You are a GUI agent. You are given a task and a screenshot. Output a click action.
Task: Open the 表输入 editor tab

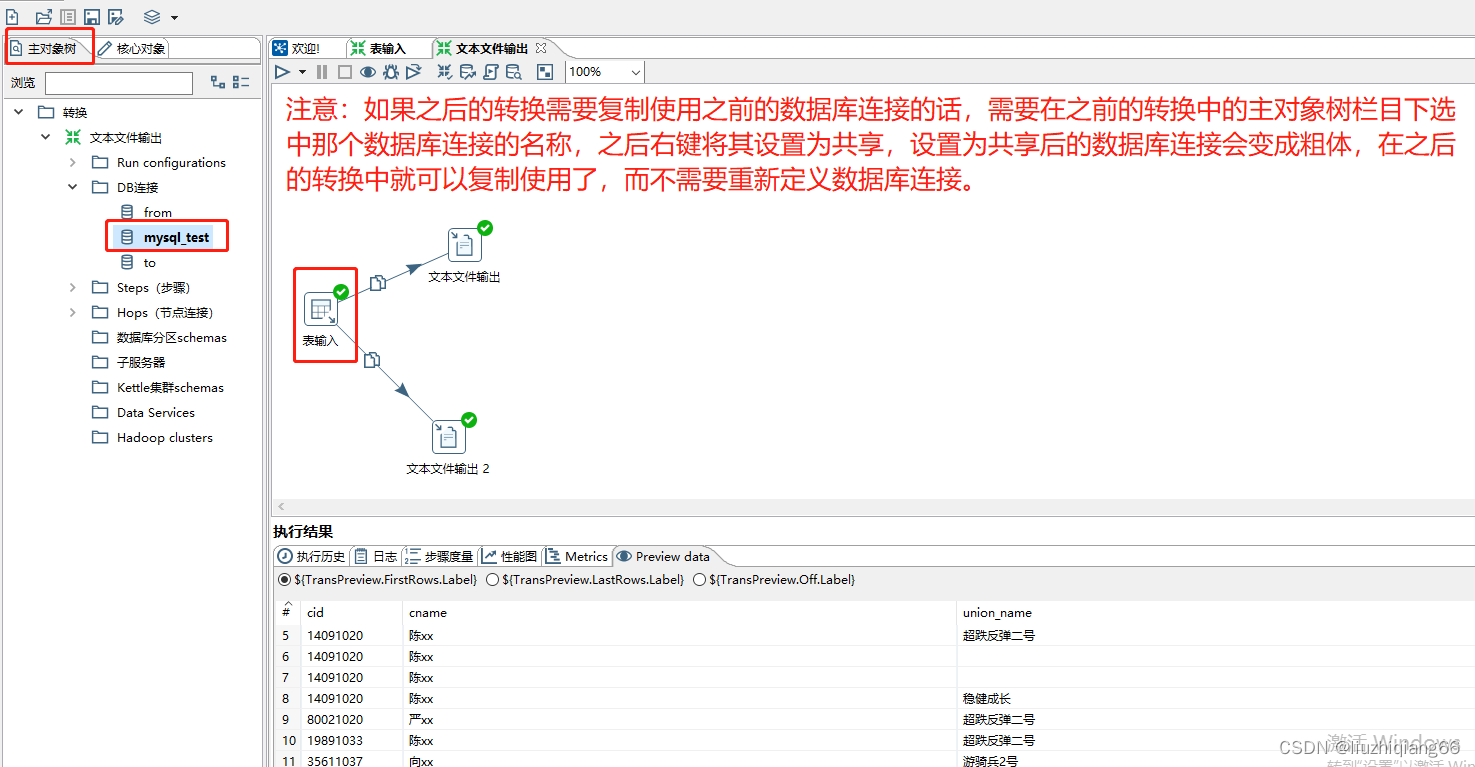tap(379, 48)
